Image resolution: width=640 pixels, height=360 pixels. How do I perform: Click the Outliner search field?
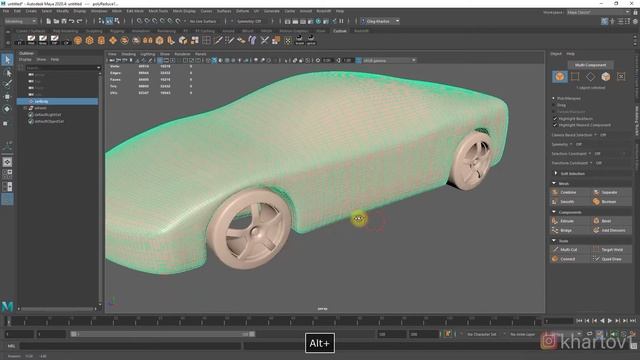tap(63, 68)
